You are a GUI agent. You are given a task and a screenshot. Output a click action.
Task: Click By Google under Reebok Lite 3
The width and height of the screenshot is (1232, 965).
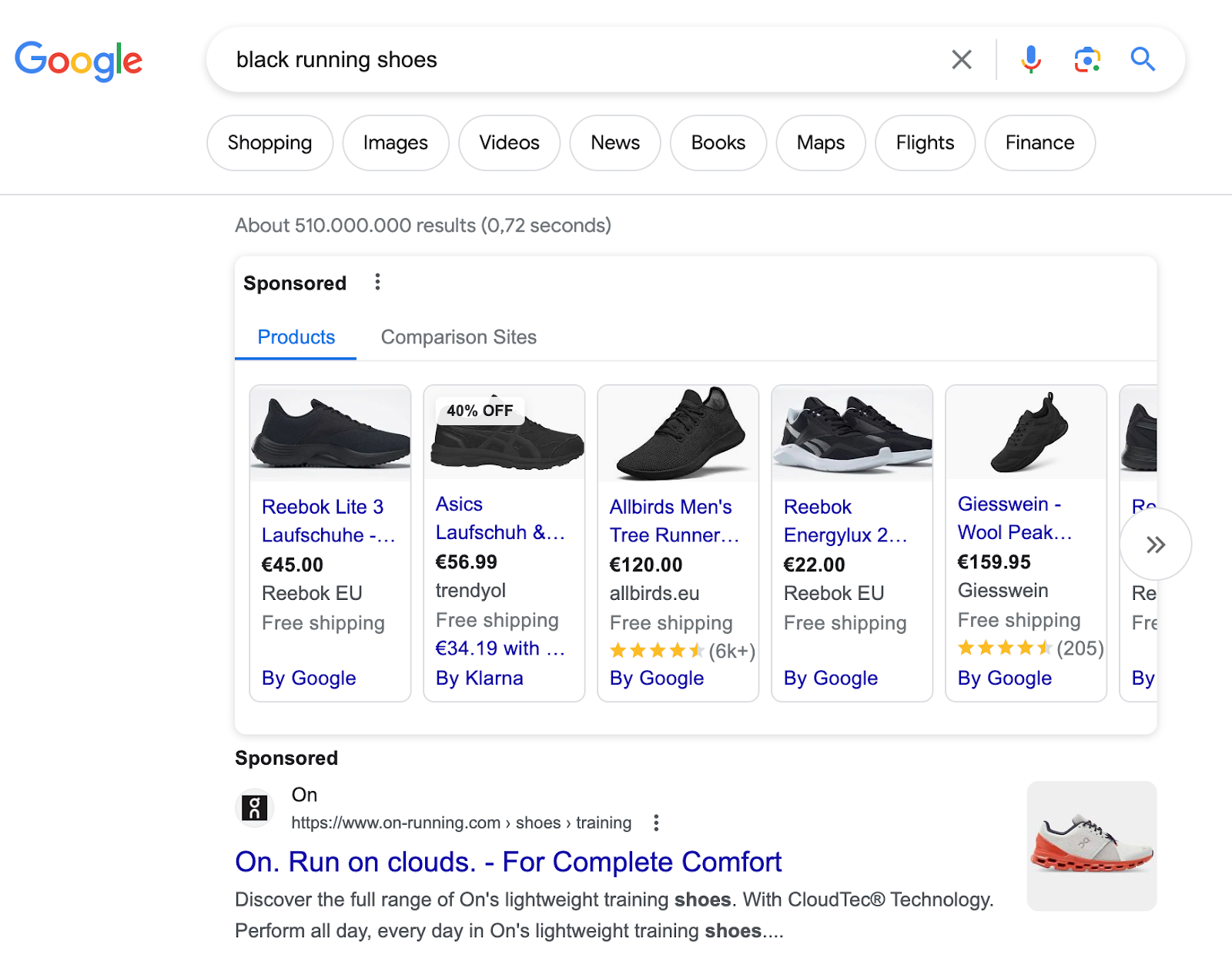(x=309, y=678)
